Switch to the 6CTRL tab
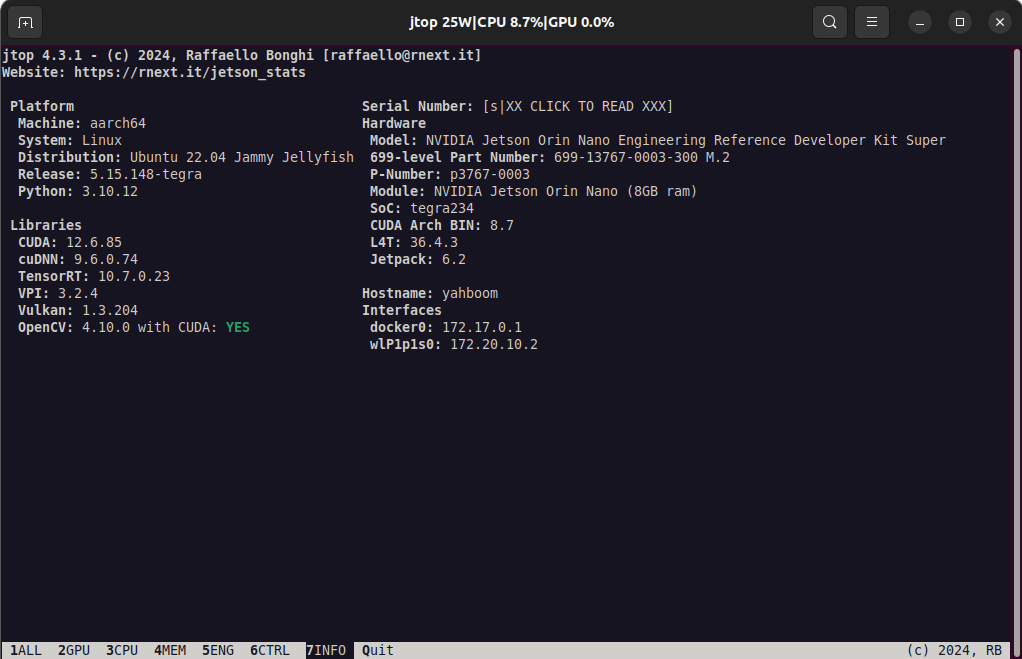This screenshot has width=1022, height=659. click(270, 651)
